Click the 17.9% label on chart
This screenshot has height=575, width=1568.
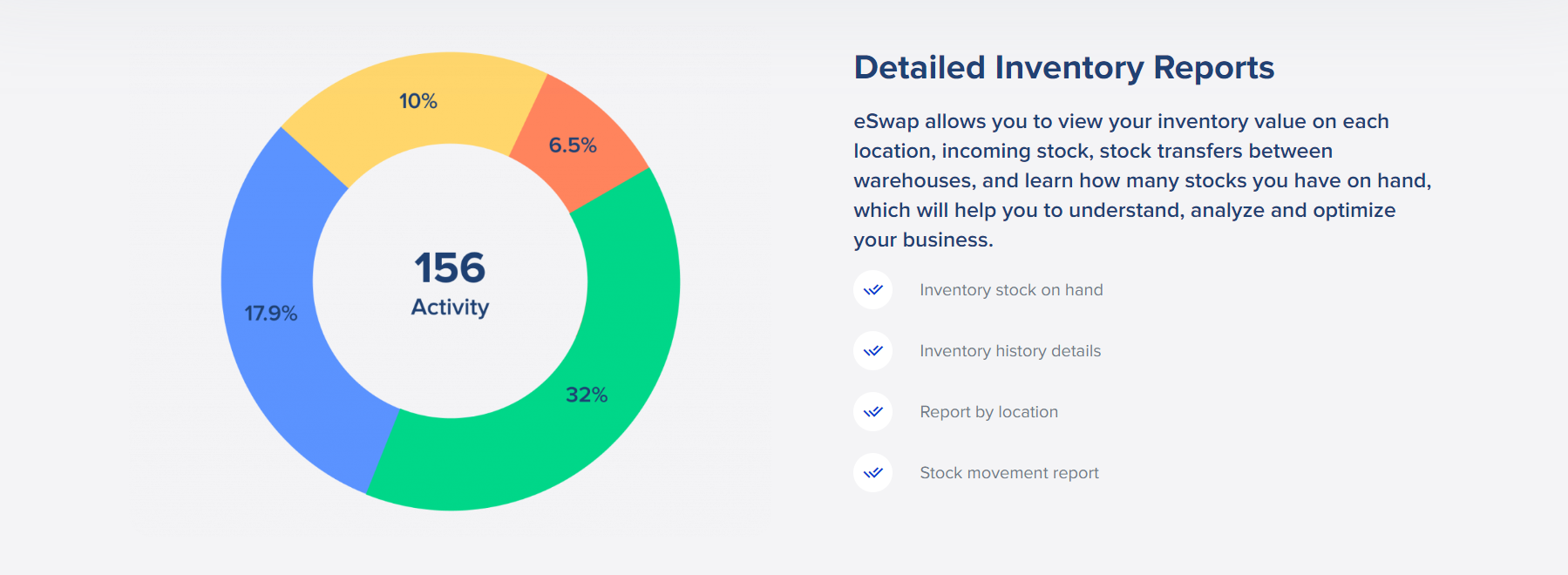click(x=270, y=314)
